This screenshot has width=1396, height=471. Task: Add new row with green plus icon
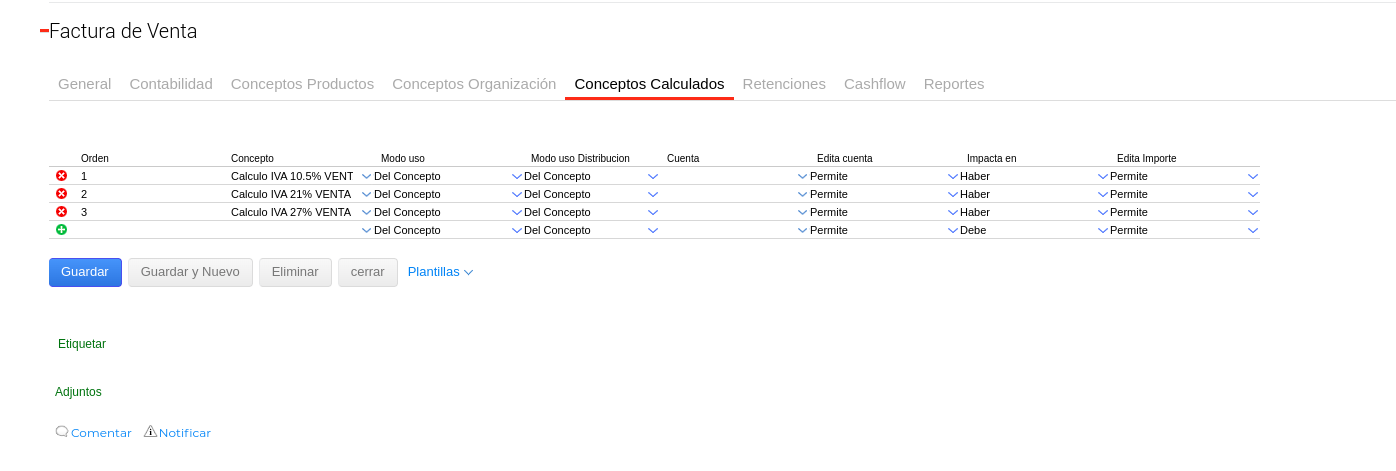click(x=61, y=230)
